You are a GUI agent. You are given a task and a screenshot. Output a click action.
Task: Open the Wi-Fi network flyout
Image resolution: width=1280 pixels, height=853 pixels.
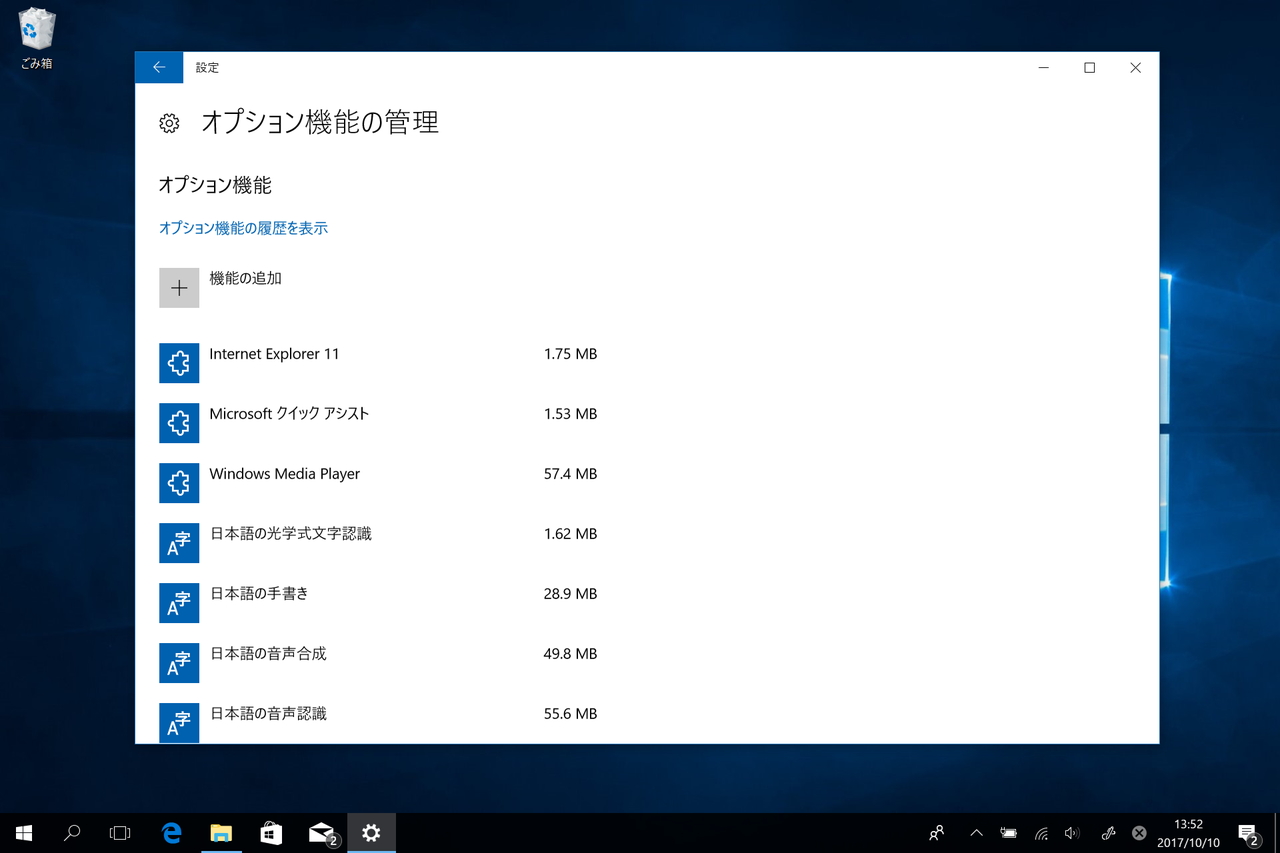[x=1041, y=833]
